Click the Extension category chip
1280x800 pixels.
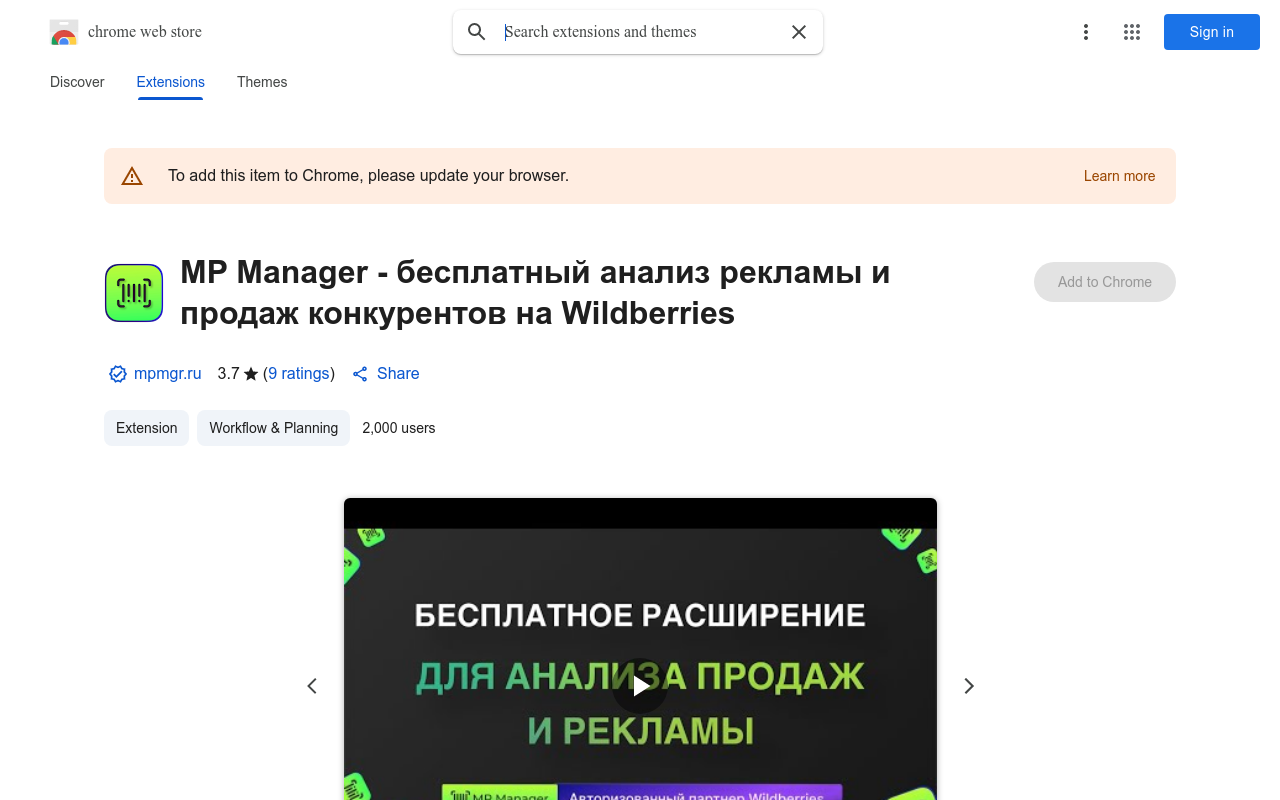coord(146,428)
